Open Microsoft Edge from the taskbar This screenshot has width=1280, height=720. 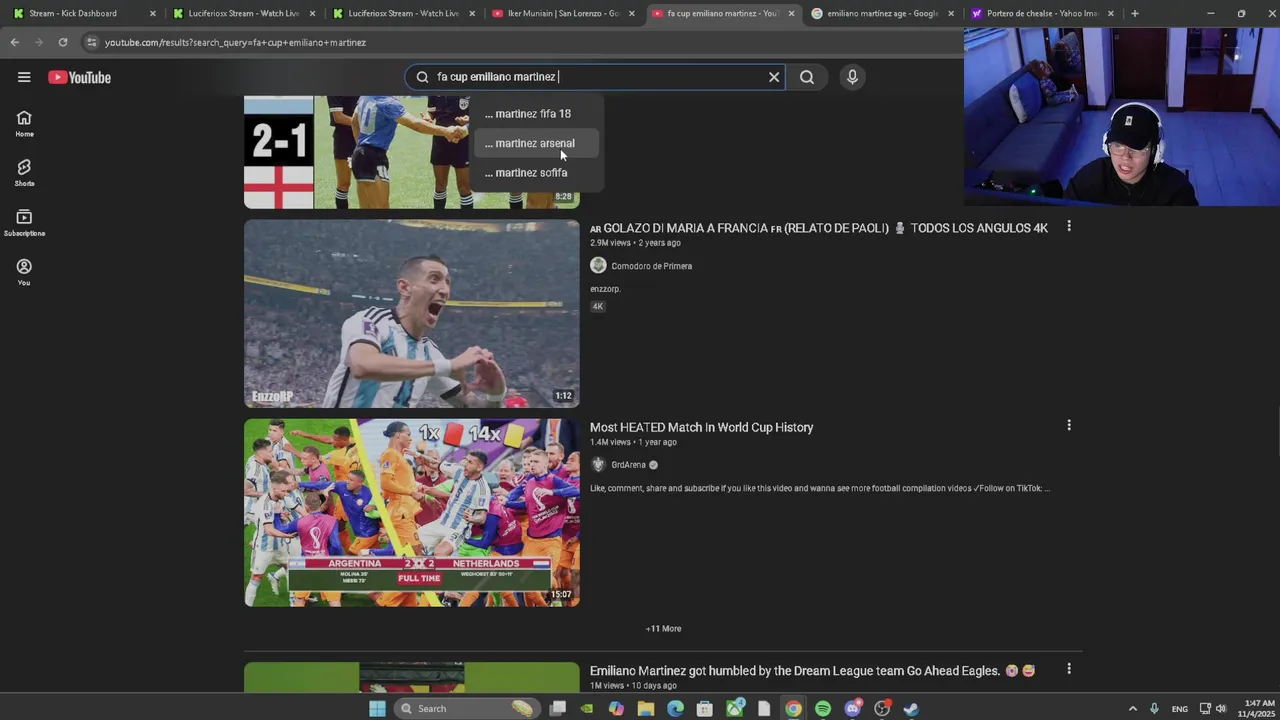coord(675,709)
